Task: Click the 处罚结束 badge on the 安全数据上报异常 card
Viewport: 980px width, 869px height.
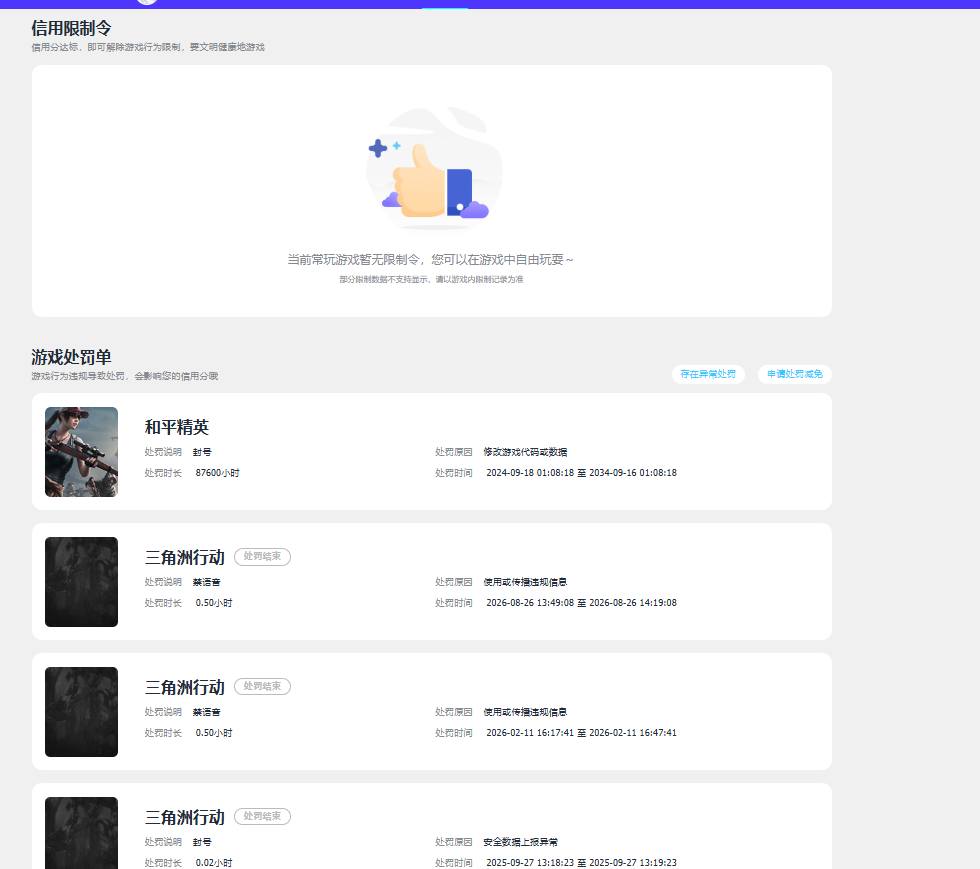Action: pyautogui.click(x=262, y=816)
